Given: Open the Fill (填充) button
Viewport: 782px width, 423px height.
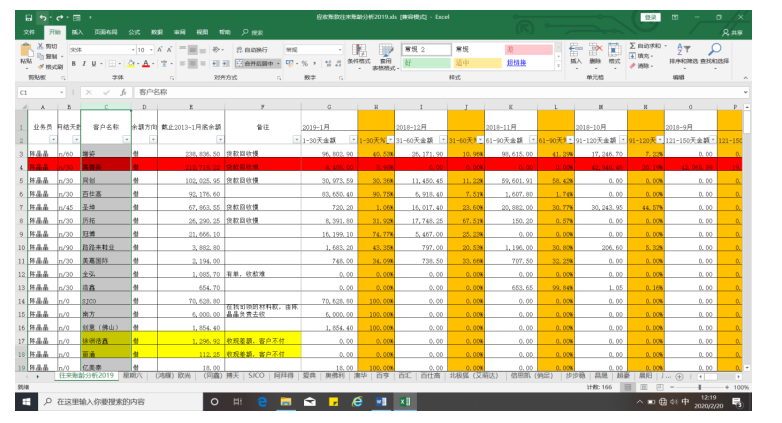Looking at the screenshot, I should tap(640, 56).
